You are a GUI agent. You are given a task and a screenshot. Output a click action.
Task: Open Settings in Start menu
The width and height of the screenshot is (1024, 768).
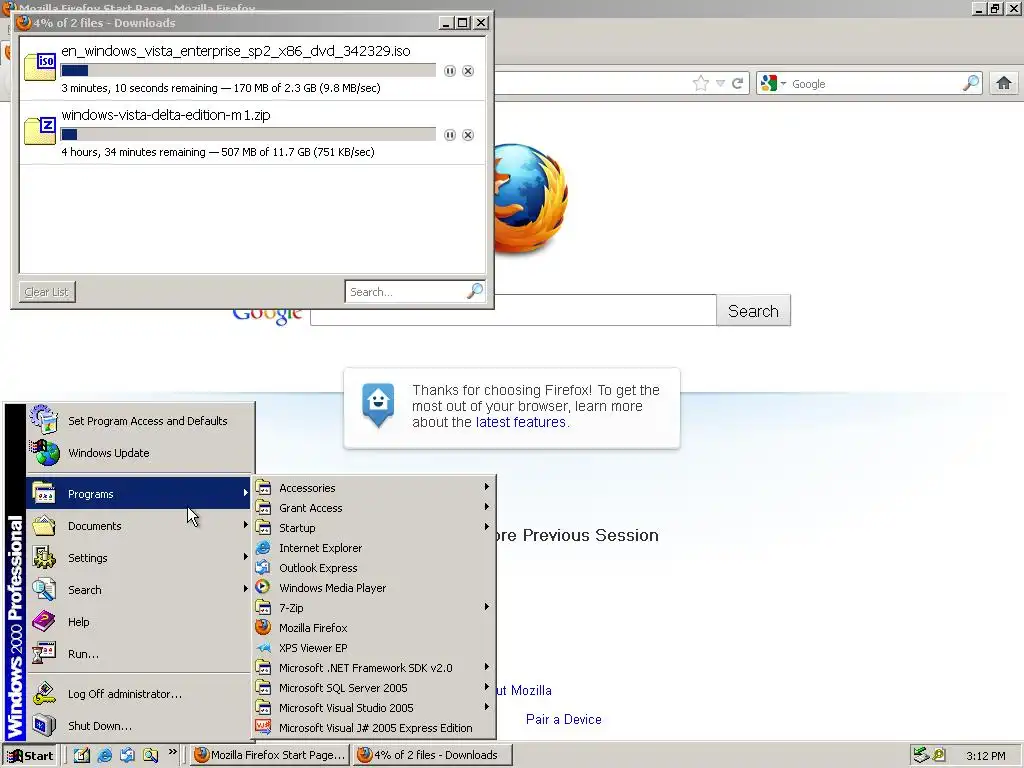pos(140,558)
